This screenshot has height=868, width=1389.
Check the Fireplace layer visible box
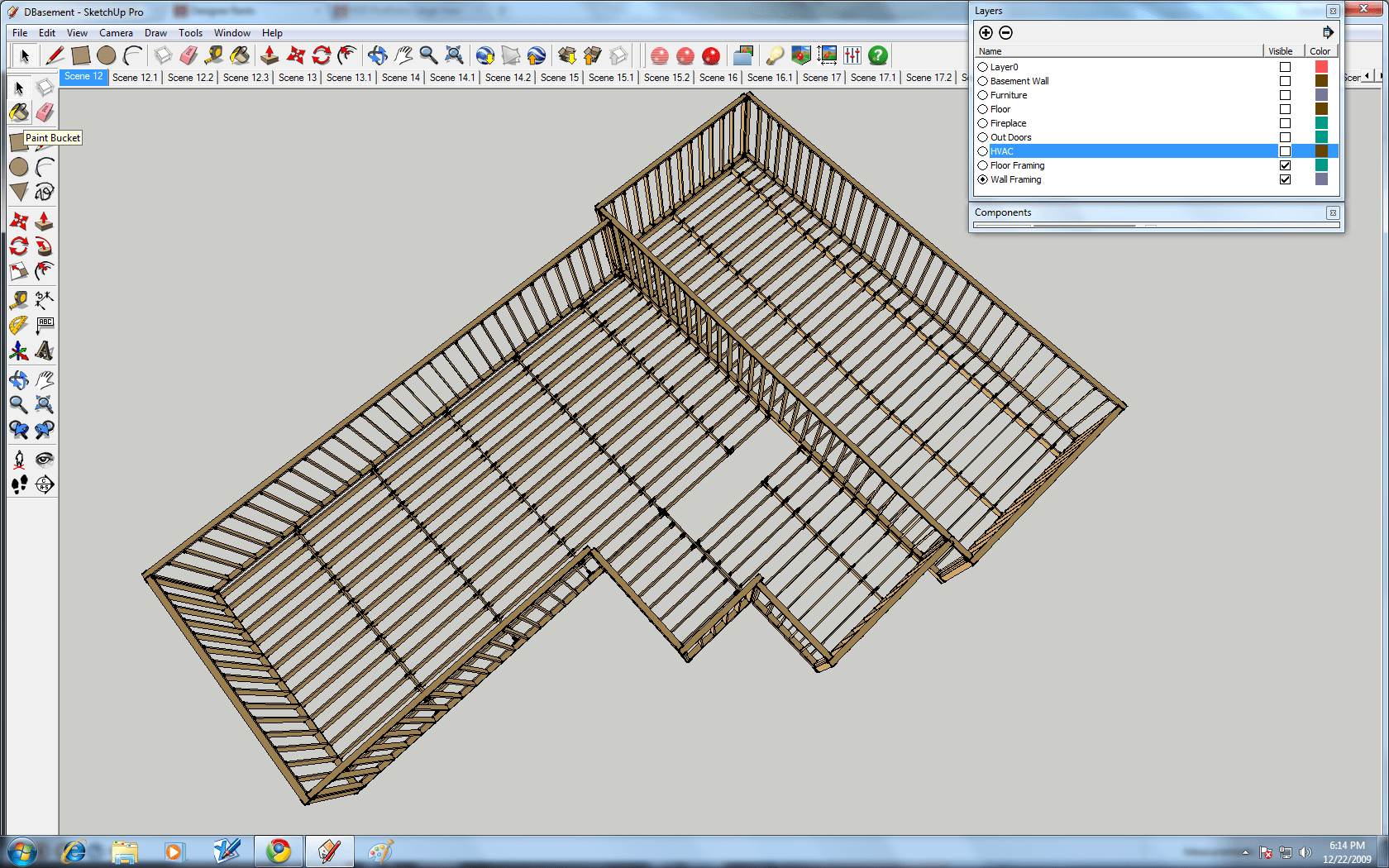click(1285, 123)
